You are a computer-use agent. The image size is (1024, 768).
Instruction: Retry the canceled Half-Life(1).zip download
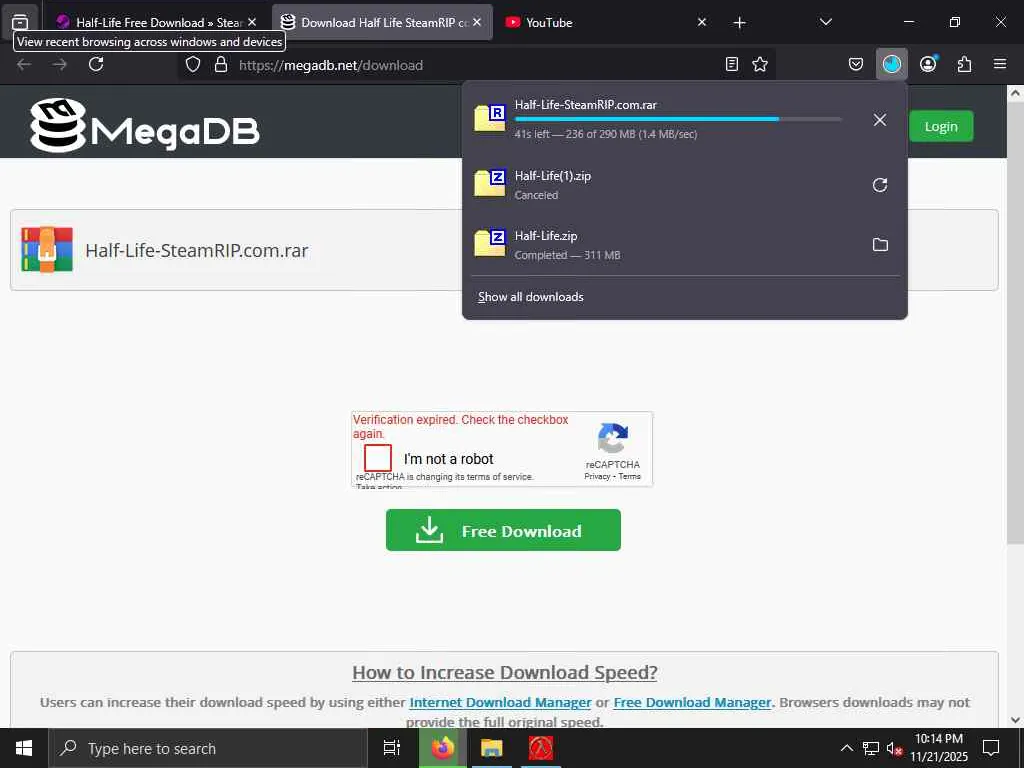coord(880,185)
